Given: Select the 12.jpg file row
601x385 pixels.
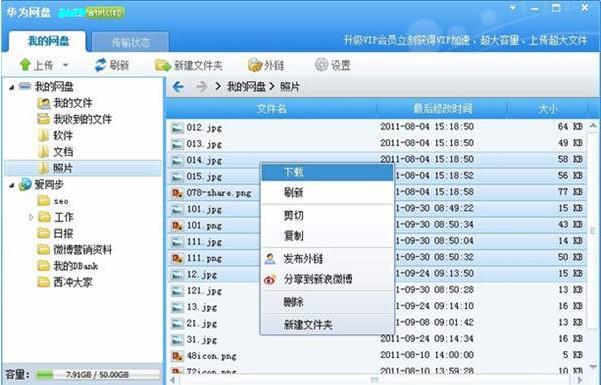Looking at the screenshot, I should coord(377,274).
